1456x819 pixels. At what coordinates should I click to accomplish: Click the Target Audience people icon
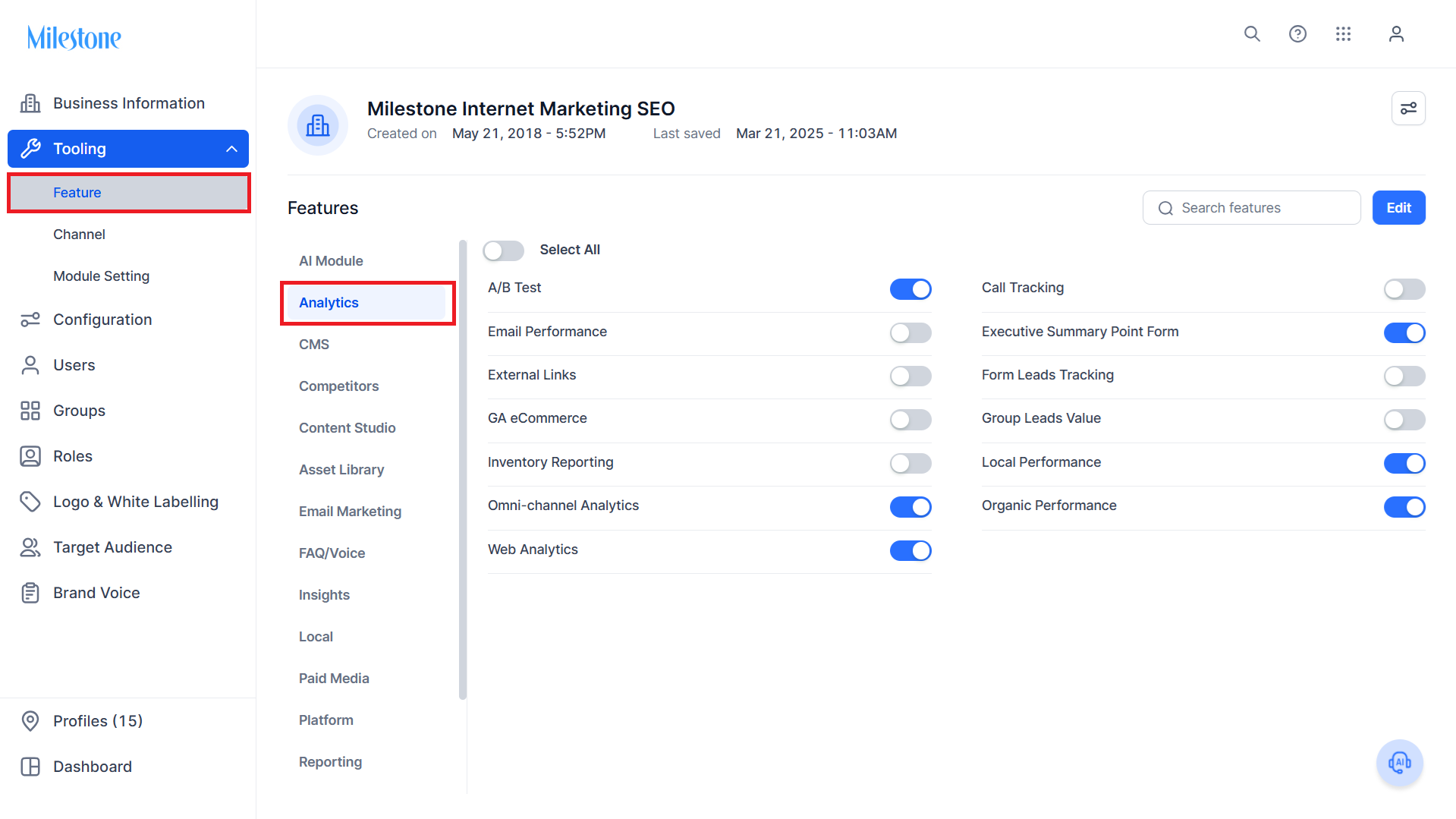pyautogui.click(x=30, y=547)
